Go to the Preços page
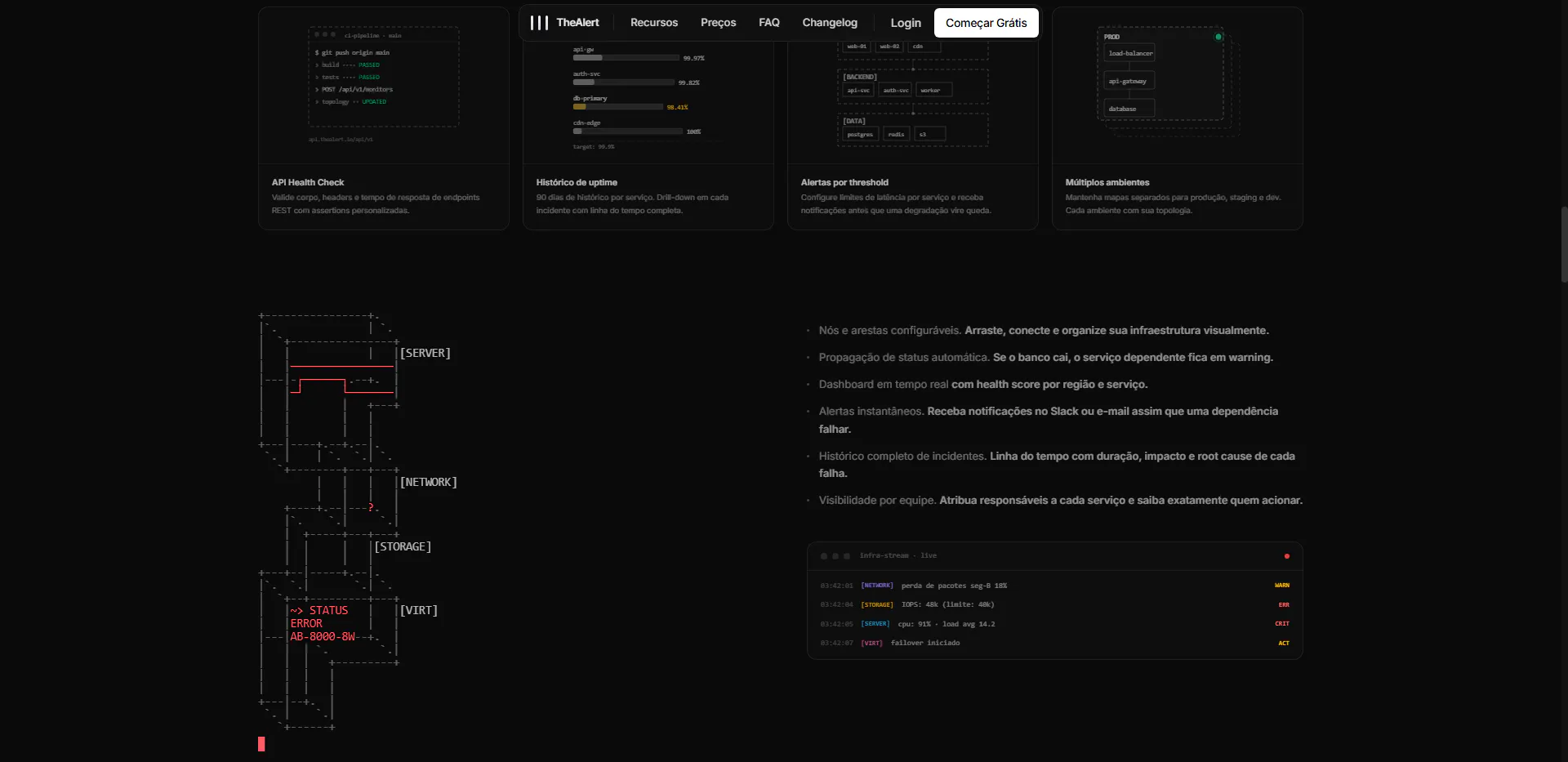The image size is (1568, 762). 718,23
